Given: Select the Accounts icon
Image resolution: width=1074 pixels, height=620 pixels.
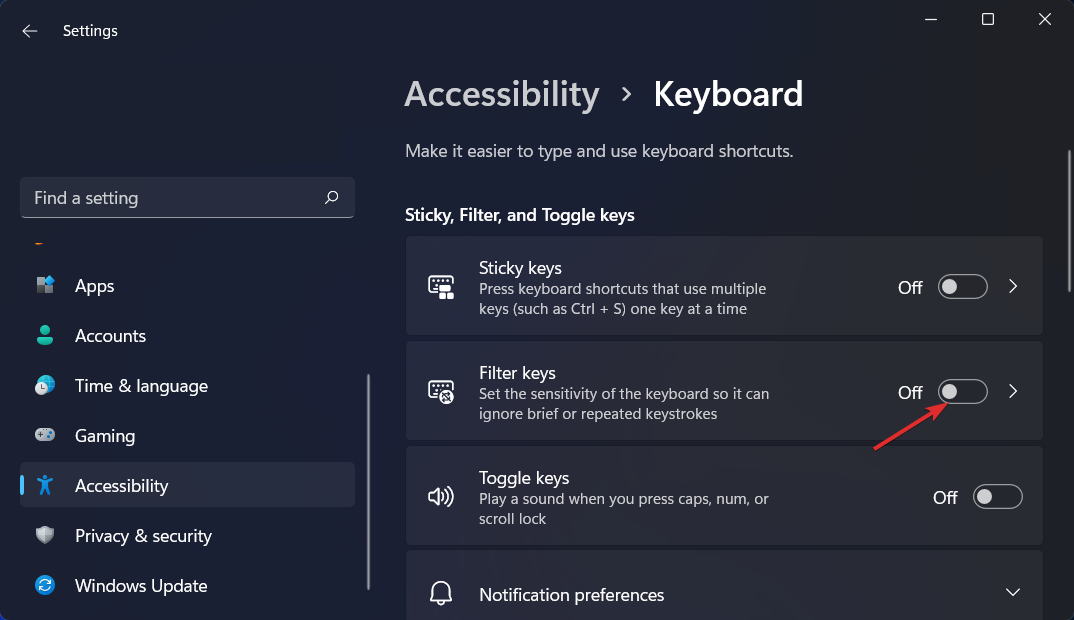Looking at the screenshot, I should 45,336.
